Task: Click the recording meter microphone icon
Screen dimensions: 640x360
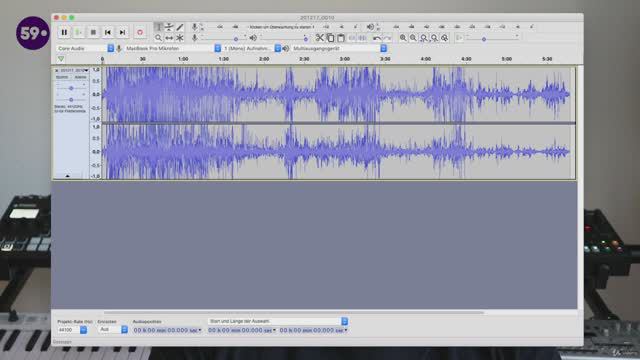Action: click(195, 27)
